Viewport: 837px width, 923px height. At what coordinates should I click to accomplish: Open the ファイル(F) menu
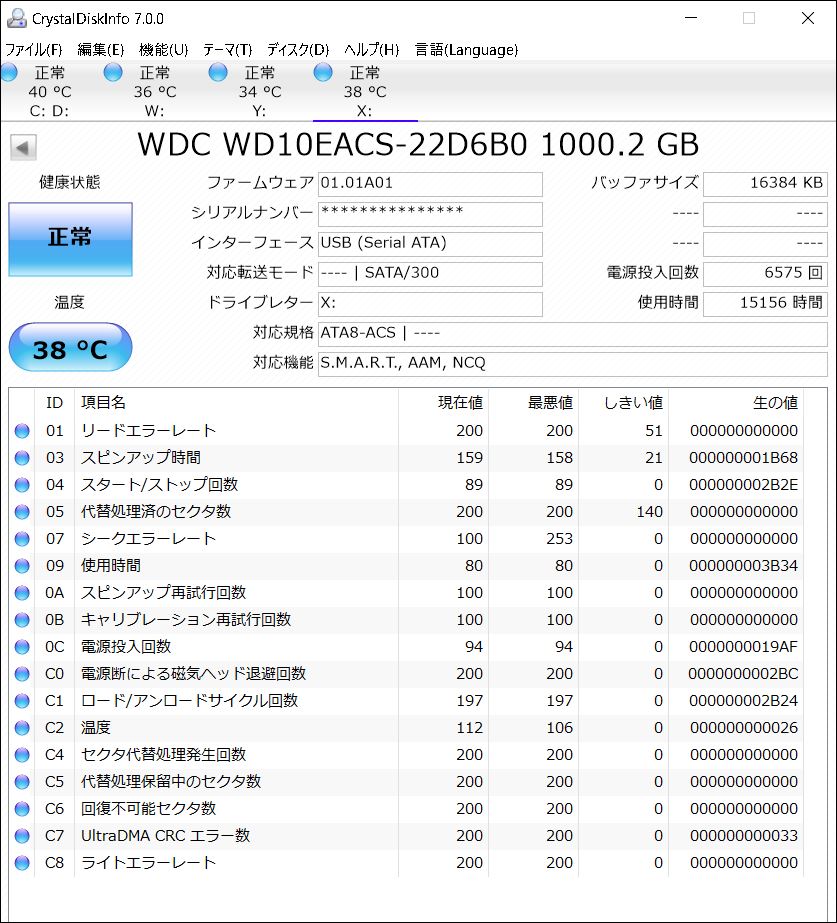(34, 49)
